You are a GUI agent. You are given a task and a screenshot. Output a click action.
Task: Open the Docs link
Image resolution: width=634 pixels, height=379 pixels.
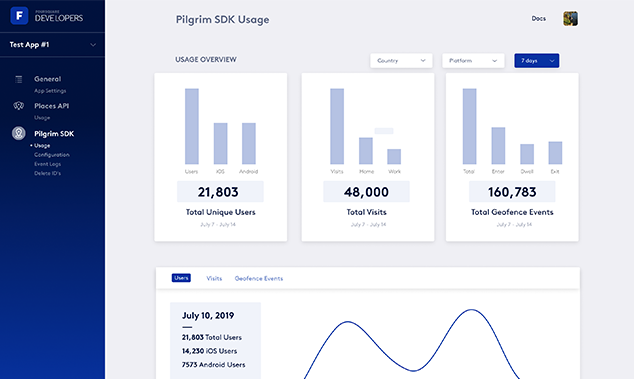[x=539, y=19]
